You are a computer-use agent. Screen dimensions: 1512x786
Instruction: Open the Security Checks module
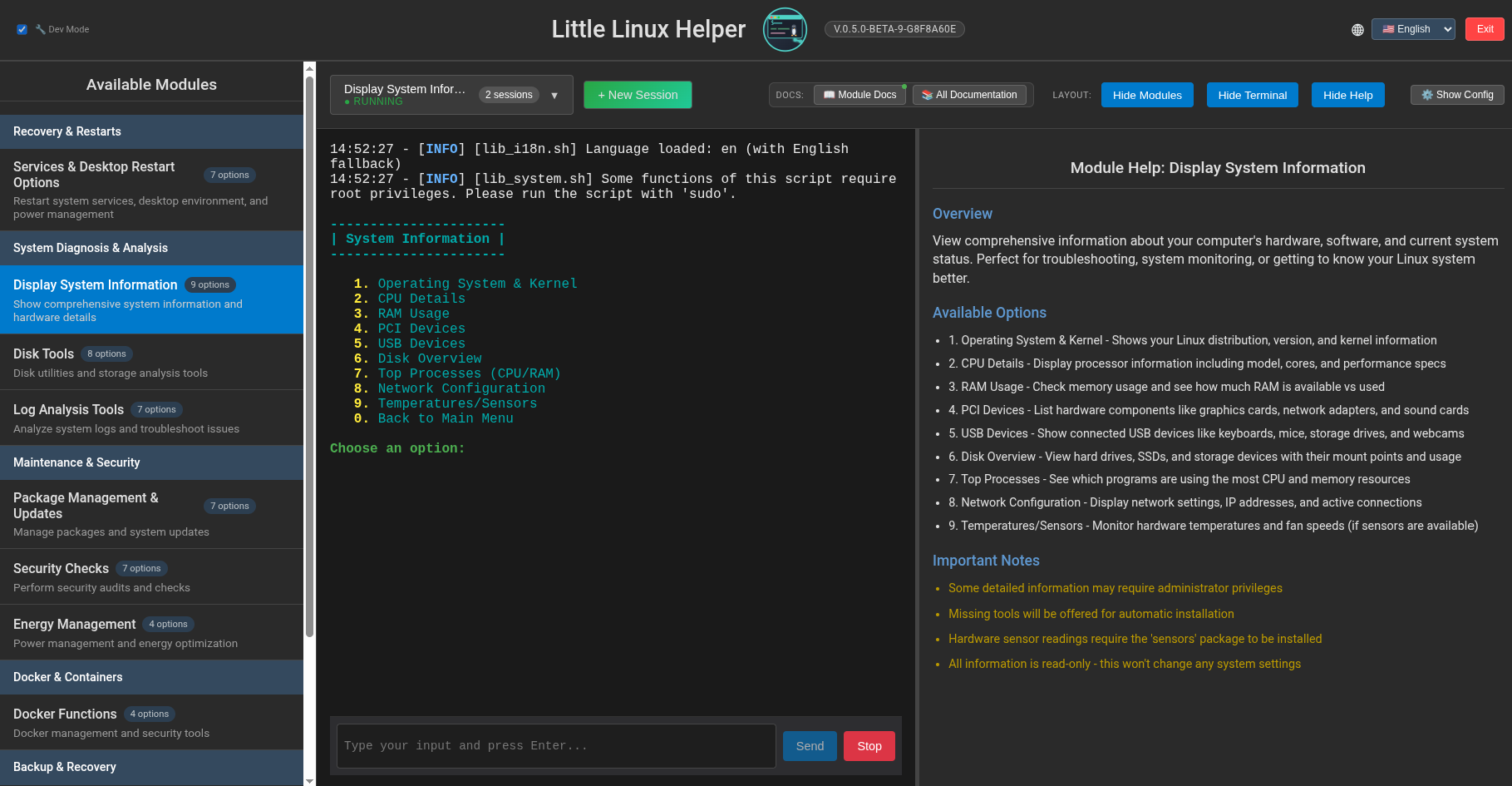click(x=151, y=576)
